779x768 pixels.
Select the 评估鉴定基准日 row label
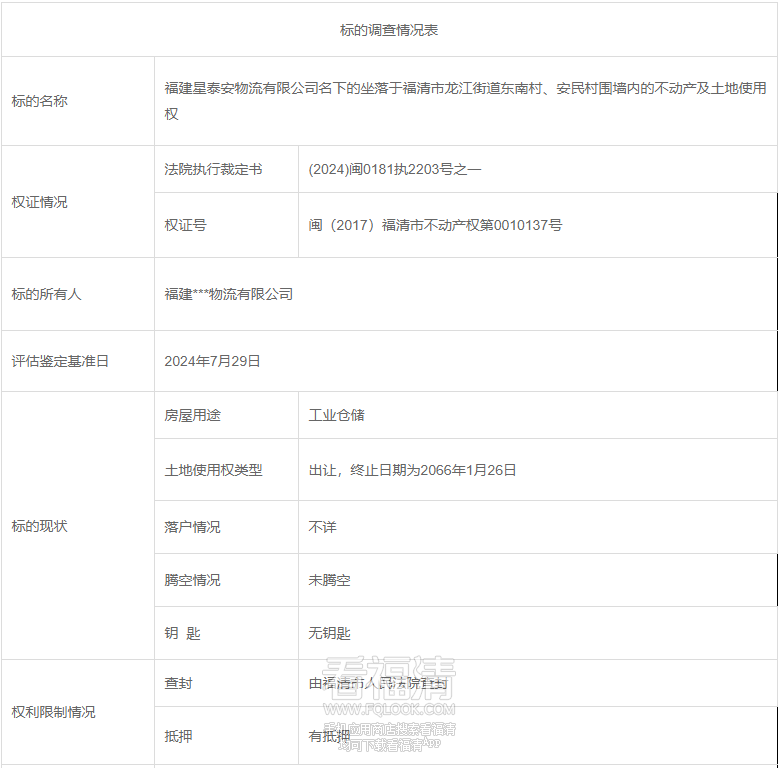(60, 361)
